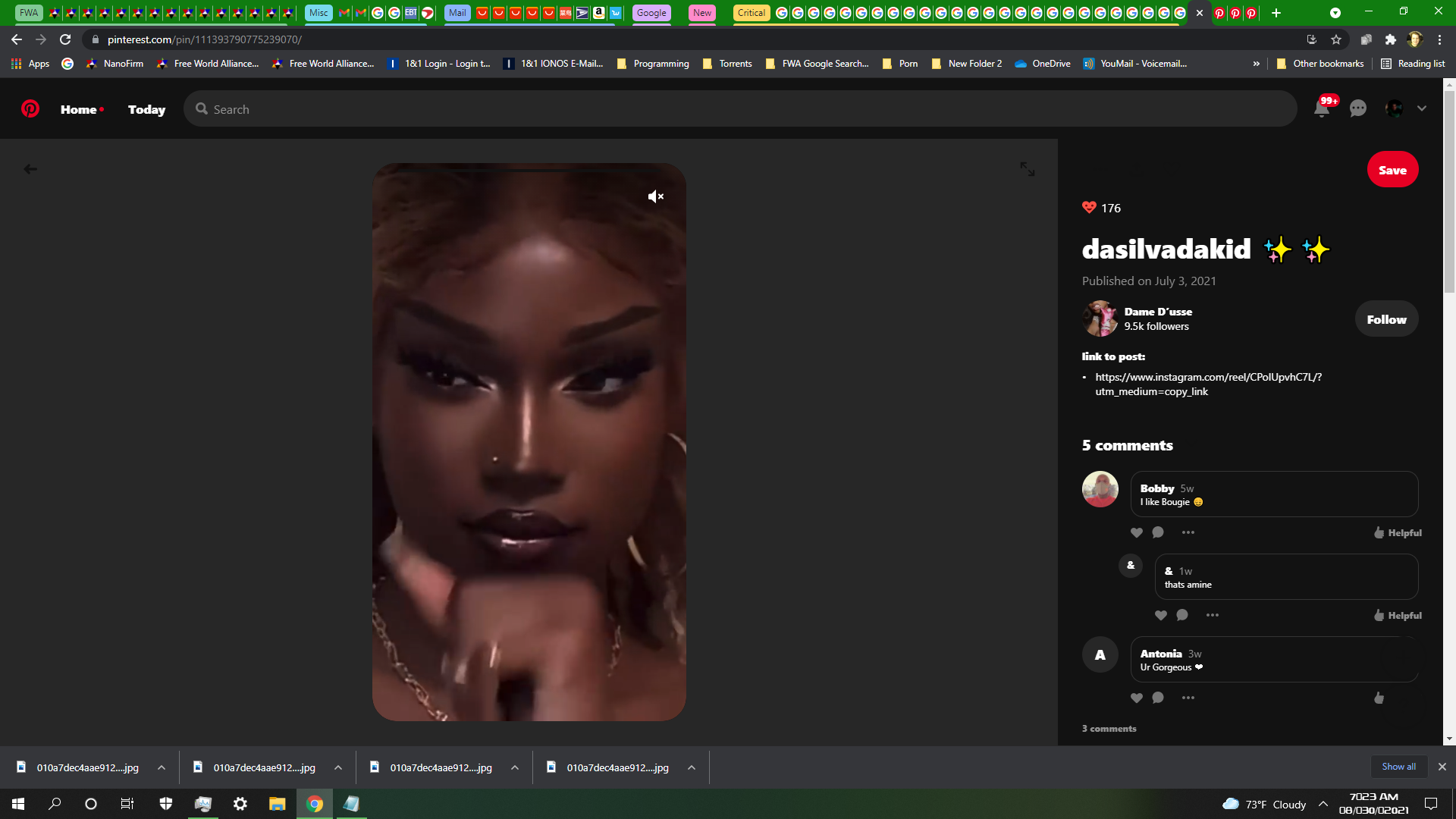
Task: Click the Pinterest search field
Action: pyautogui.click(x=739, y=109)
